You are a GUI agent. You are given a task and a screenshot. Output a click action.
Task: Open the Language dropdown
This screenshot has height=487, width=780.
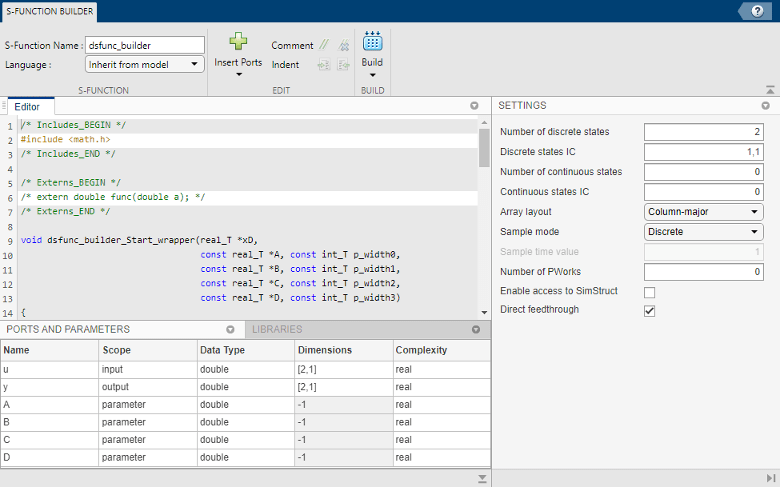coord(145,65)
